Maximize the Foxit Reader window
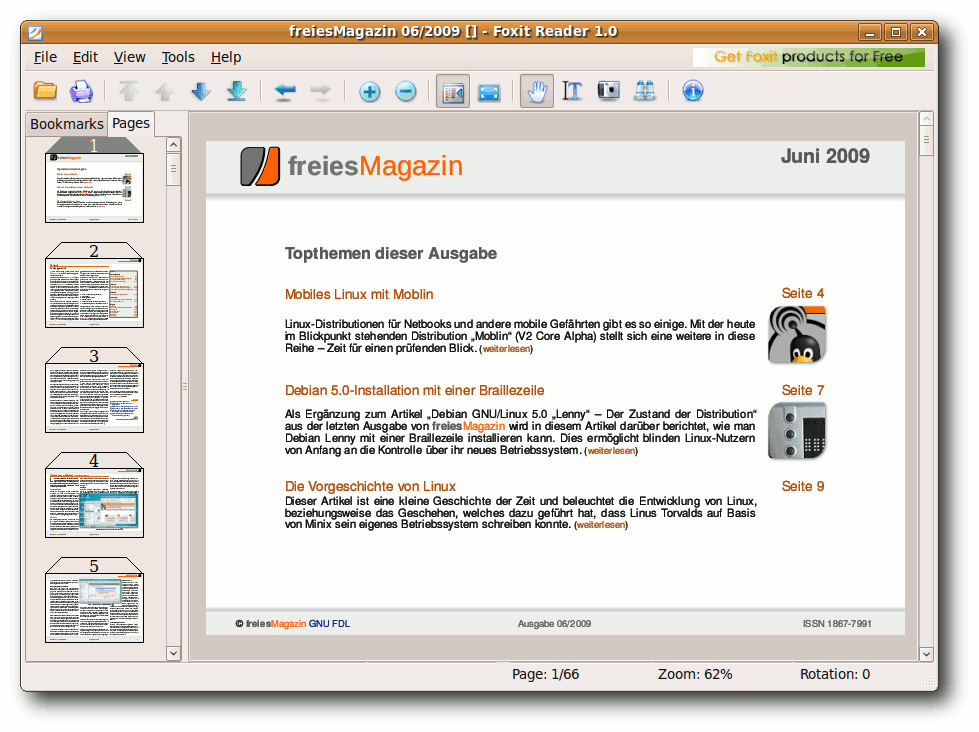Viewport: 979px width, 732px height. (x=896, y=32)
